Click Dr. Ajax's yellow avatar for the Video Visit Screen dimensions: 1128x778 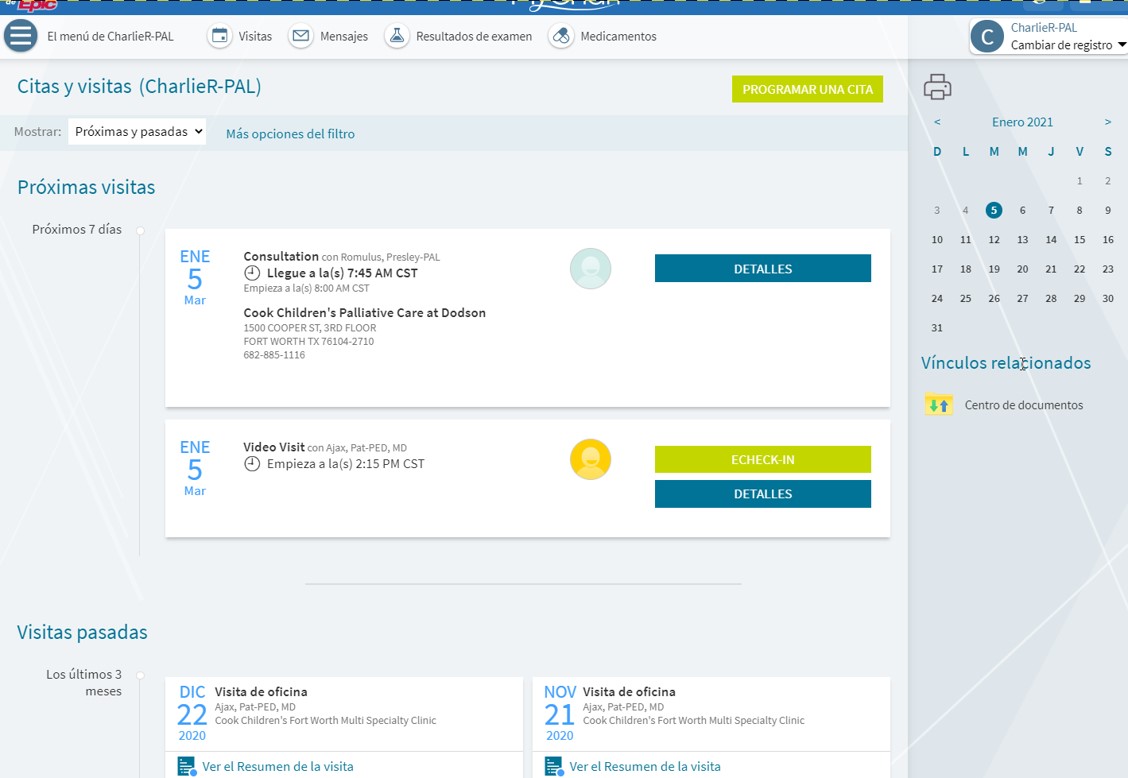coord(590,460)
